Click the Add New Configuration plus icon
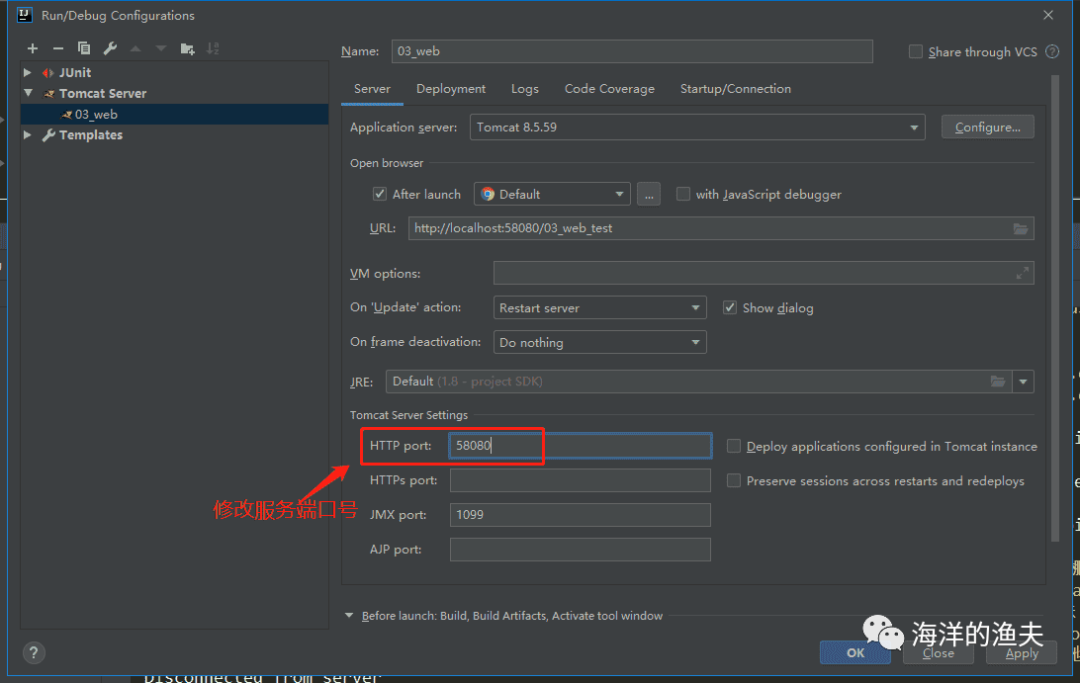The height and width of the screenshot is (683, 1080). (x=32, y=48)
